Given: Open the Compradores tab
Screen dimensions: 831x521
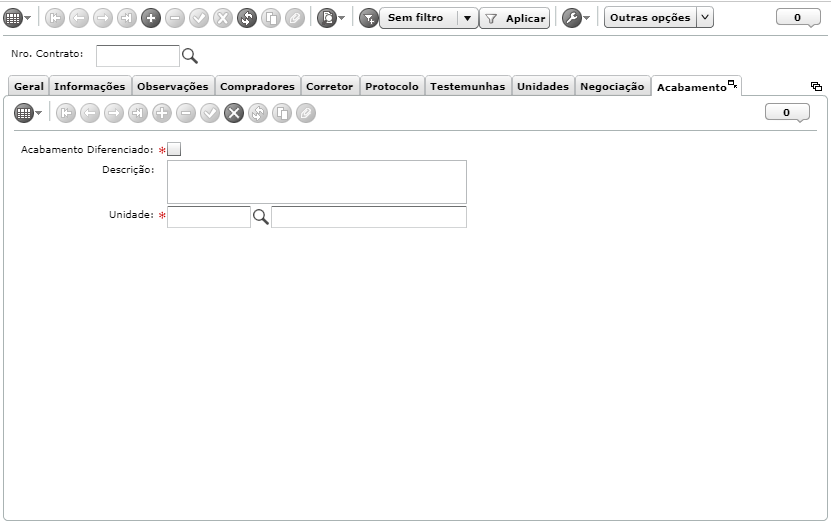Looking at the screenshot, I should [257, 86].
